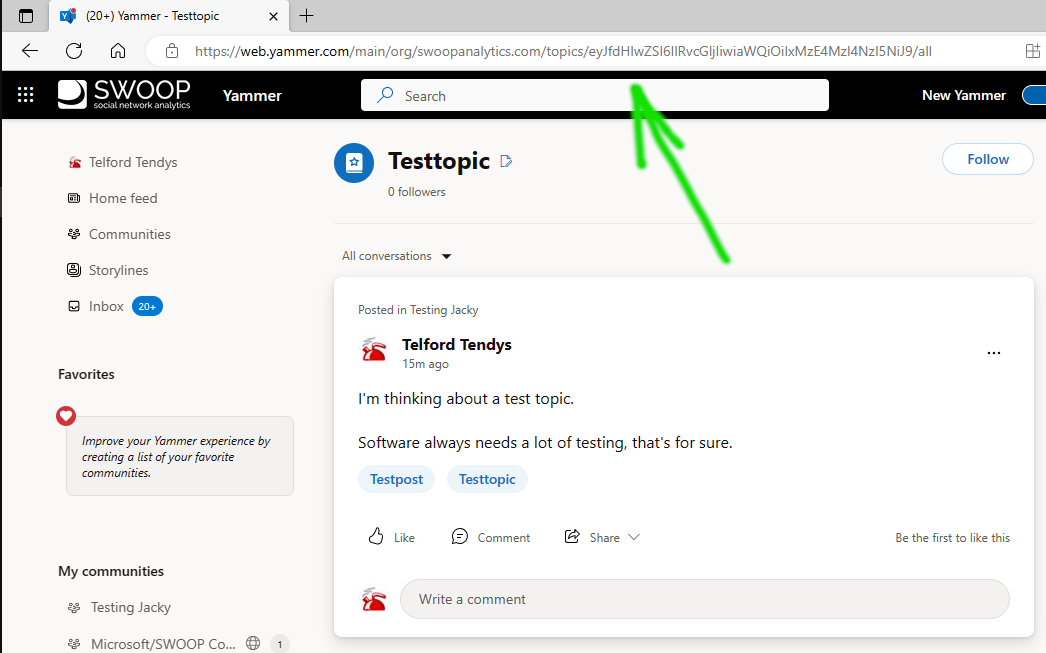Viewport: 1046px width, 653px height.
Task: Click the thumbs-up Like icon
Action: tap(376, 537)
